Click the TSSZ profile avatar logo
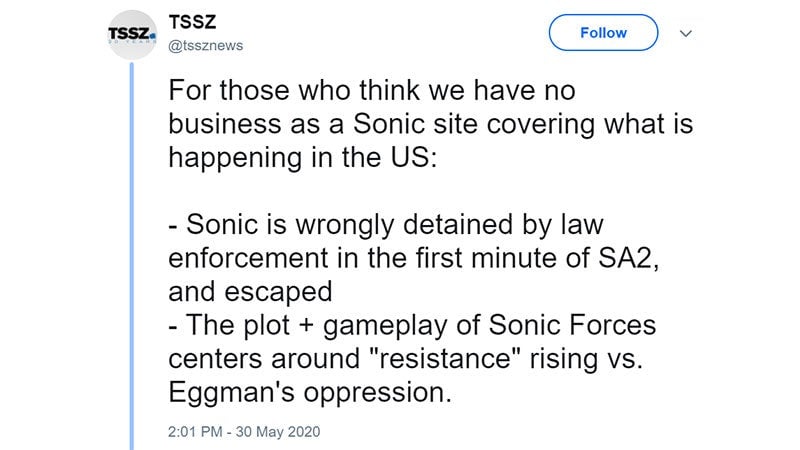Image resolution: width=800 pixels, height=450 pixels. [x=131, y=35]
